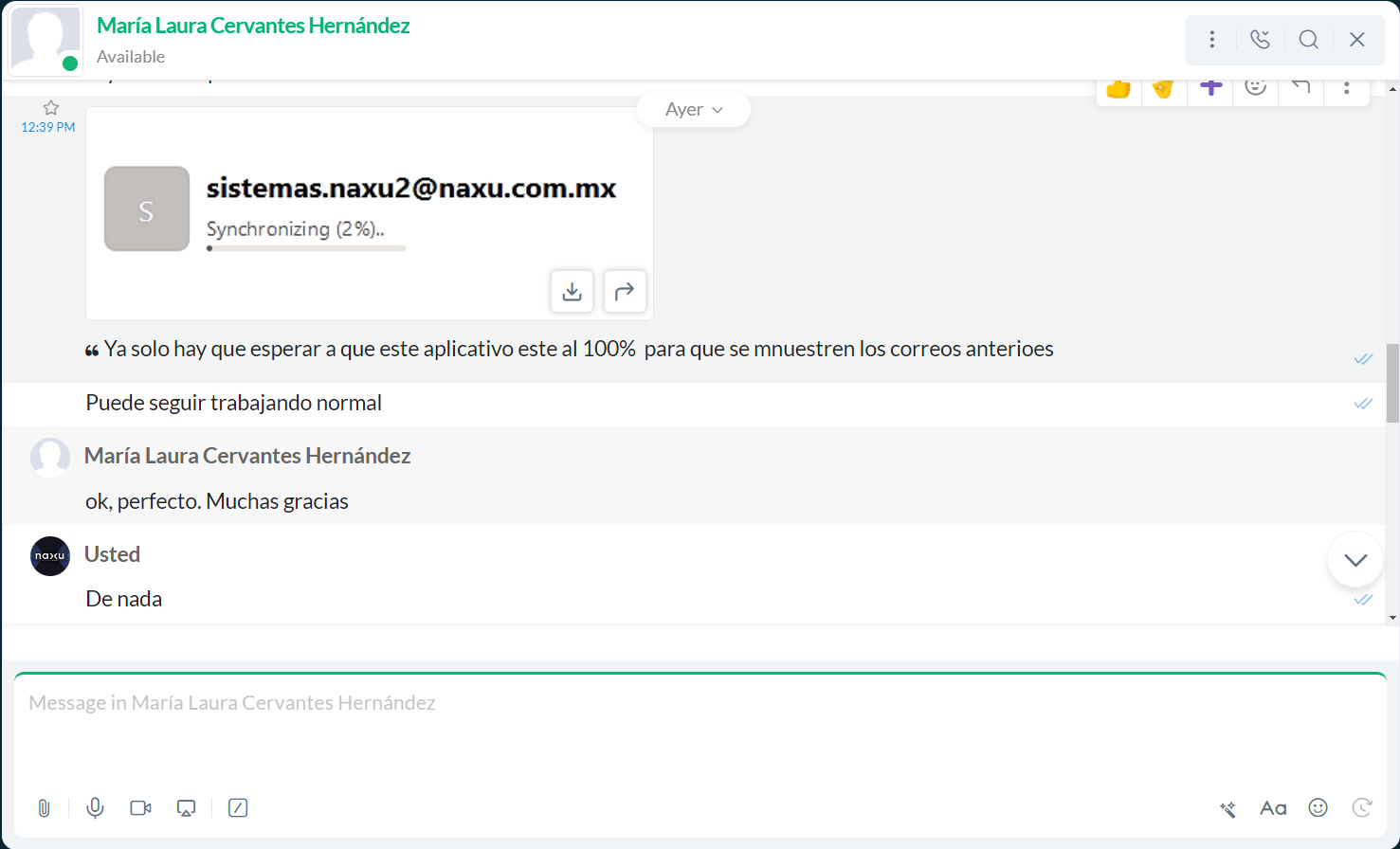This screenshot has height=849, width=1400.
Task: Click the screen share icon in composer
Action: point(187,808)
